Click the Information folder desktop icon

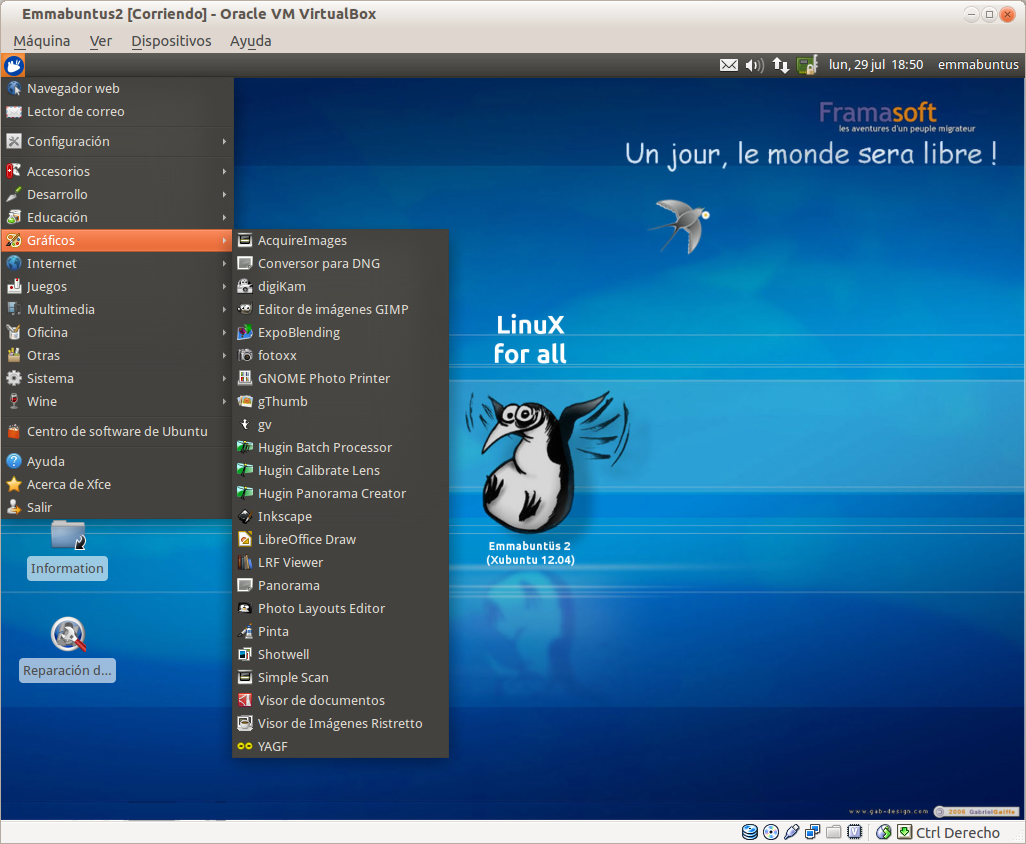pos(67,535)
